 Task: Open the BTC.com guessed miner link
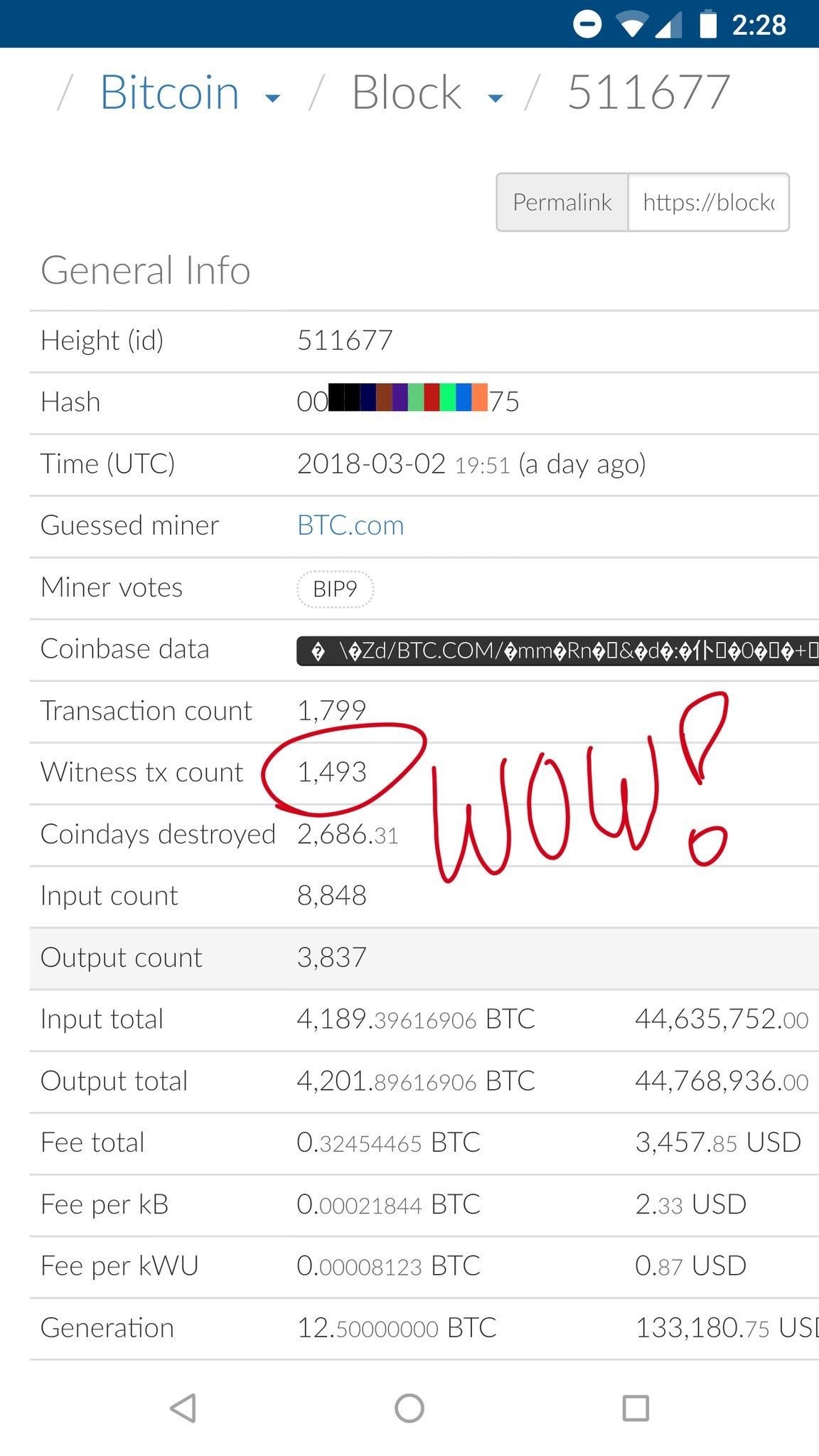[x=350, y=525]
